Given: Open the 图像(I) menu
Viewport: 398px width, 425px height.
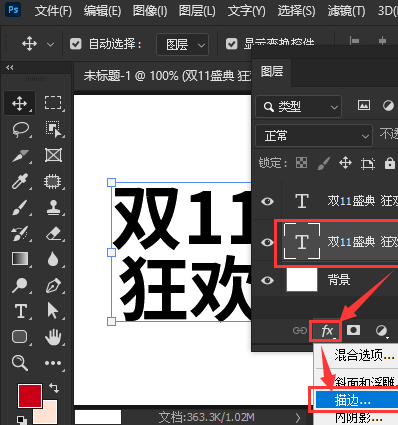Looking at the screenshot, I should pyautogui.click(x=150, y=11).
